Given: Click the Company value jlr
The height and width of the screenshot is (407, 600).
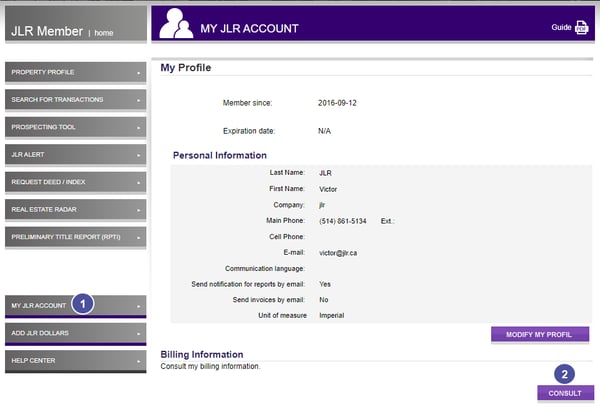Looking at the screenshot, I should [x=322, y=205].
